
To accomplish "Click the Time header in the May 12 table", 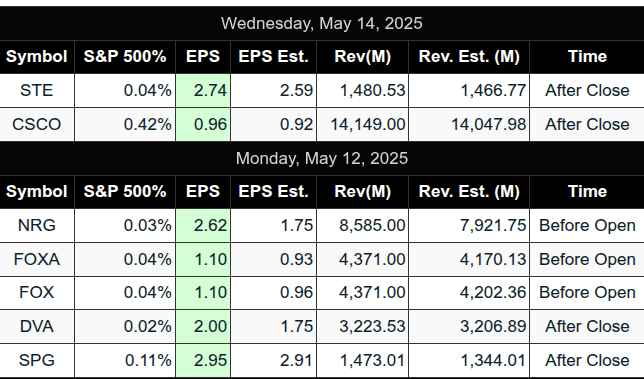I will (x=587, y=192).
